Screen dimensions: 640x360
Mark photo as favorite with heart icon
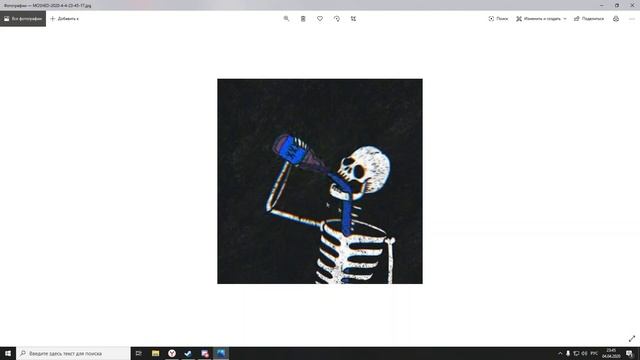320,19
